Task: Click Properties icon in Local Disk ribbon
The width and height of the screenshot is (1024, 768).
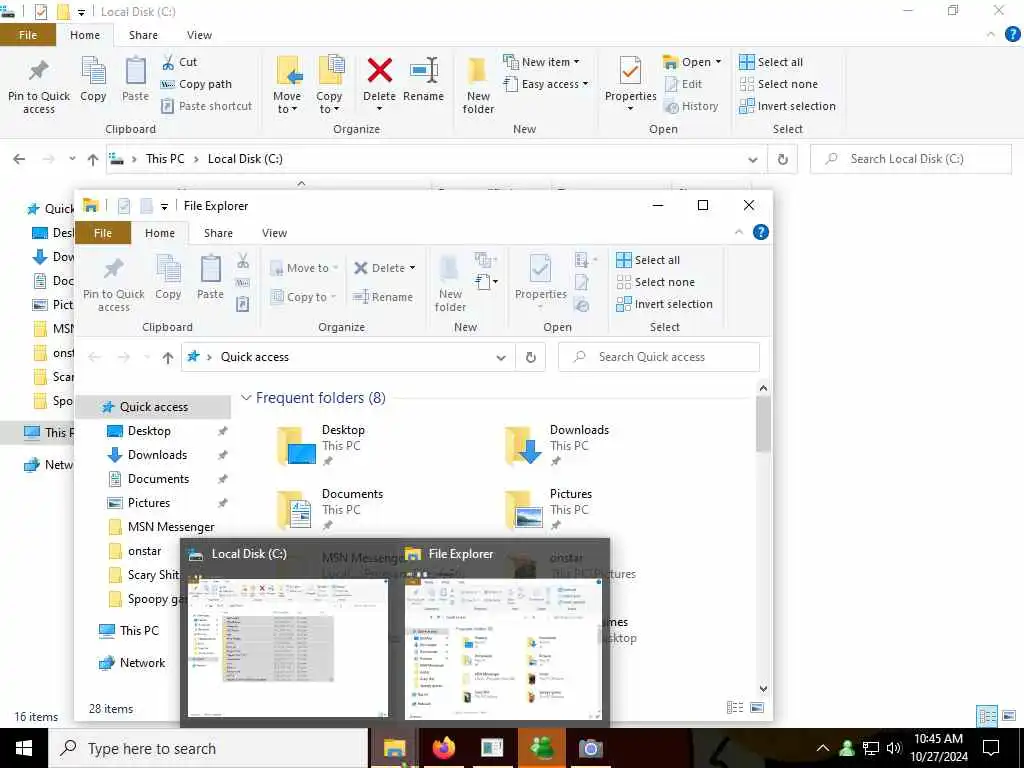Action: click(x=630, y=72)
